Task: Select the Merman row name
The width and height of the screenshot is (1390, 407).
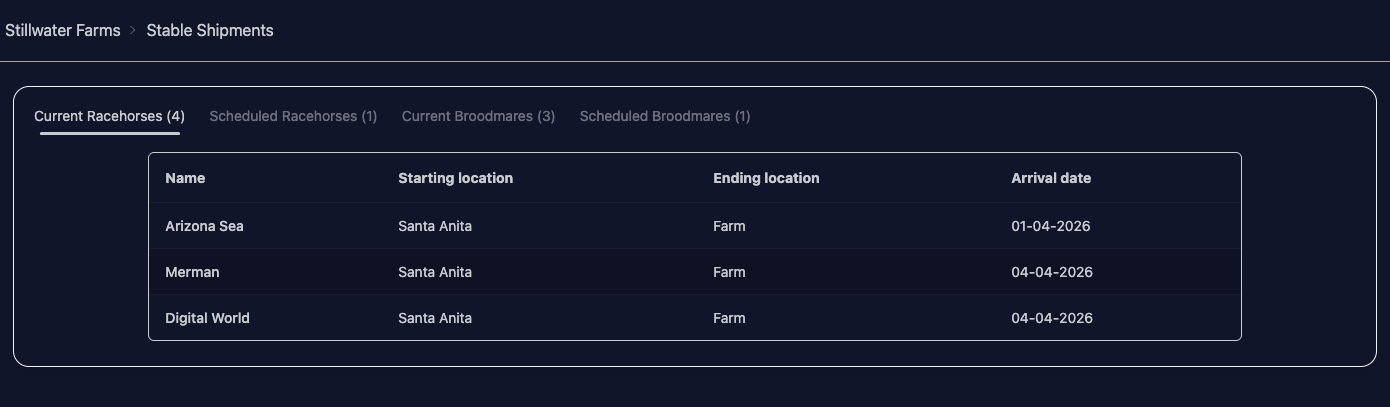Action: (192, 272)
